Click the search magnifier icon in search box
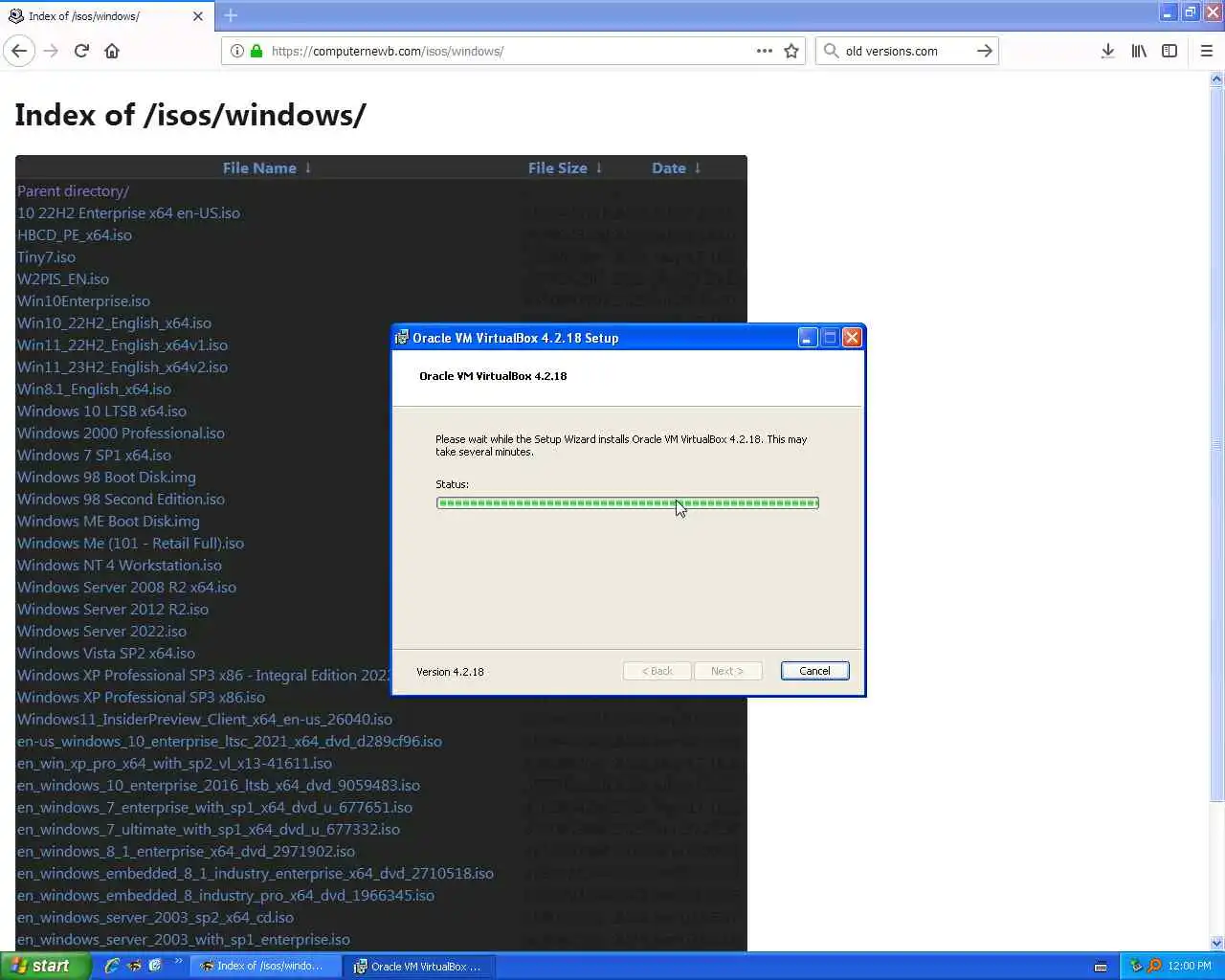 pyautogui.click(x=831, y=51)
